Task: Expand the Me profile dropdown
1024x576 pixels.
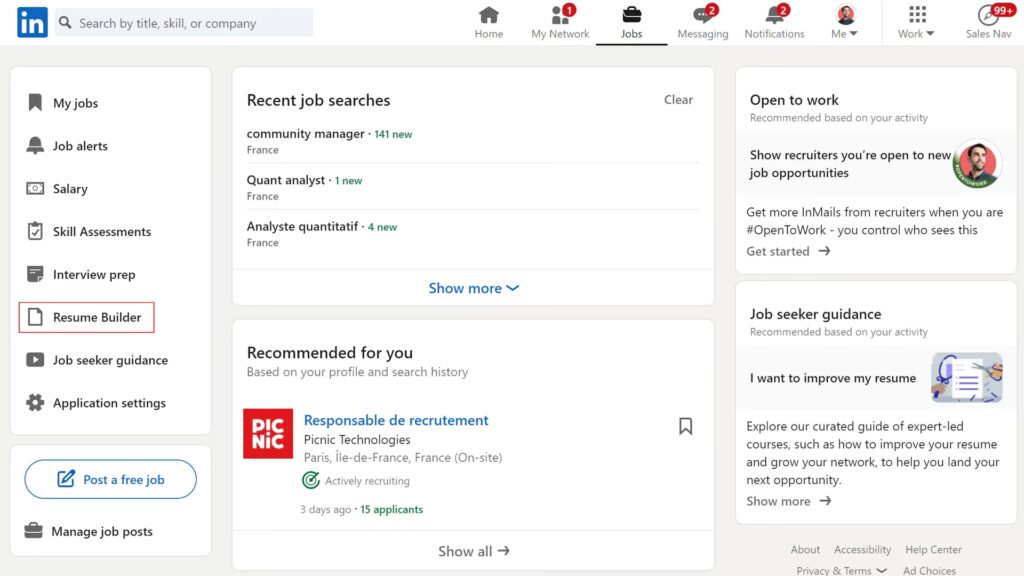Action: [845, 23]
